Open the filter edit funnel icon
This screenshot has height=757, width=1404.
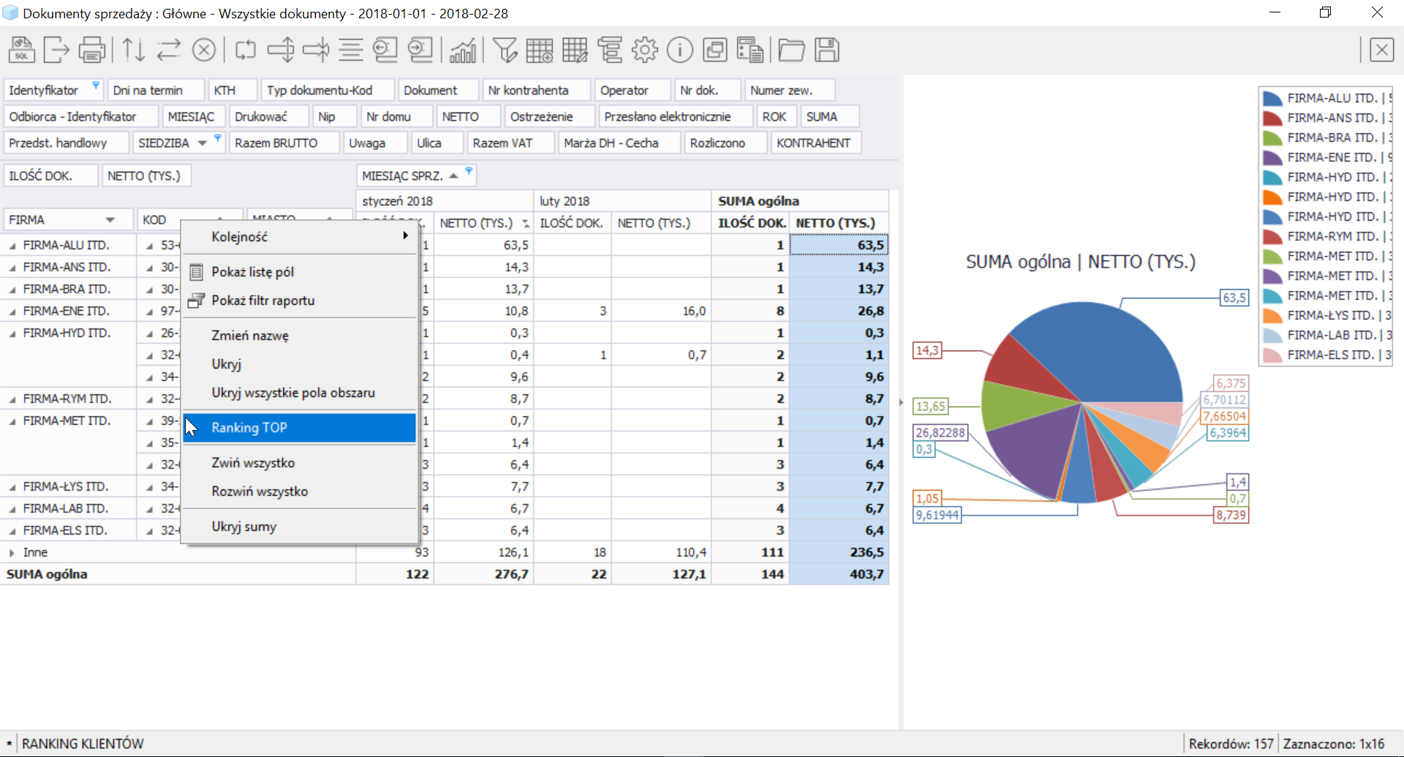tap(505, 50)
